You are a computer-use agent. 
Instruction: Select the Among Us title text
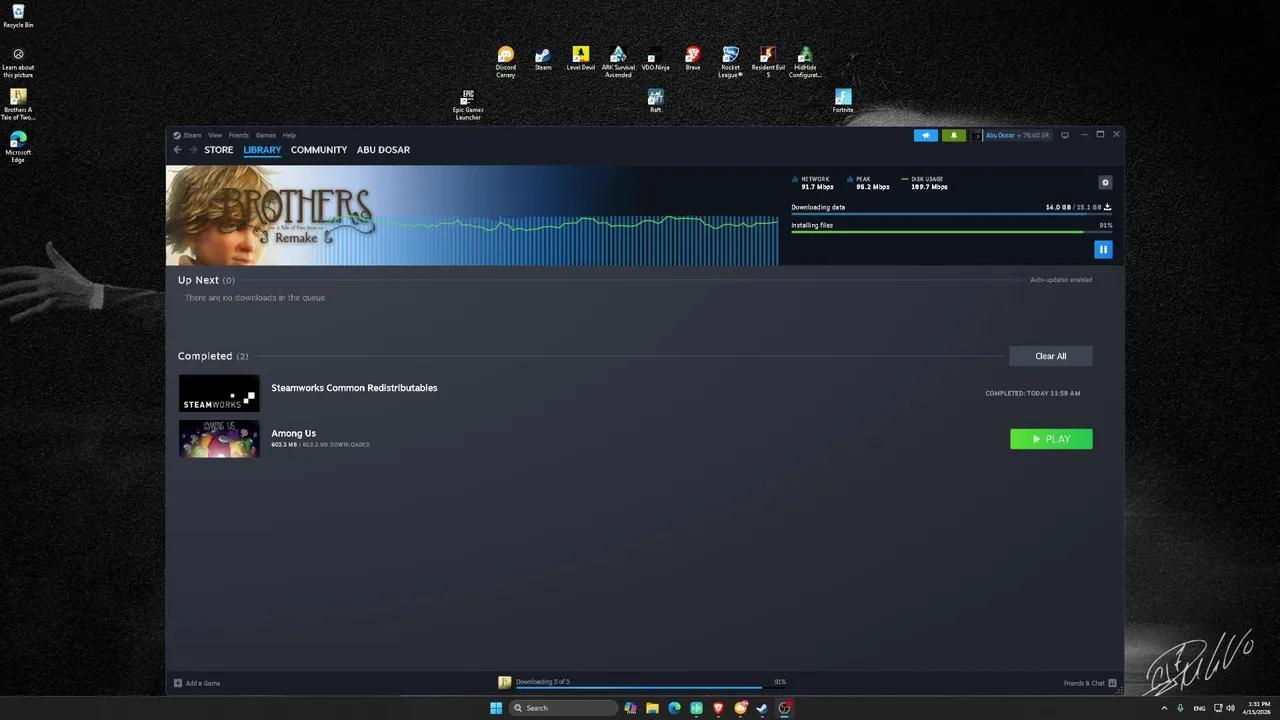(x=293, y=433)
